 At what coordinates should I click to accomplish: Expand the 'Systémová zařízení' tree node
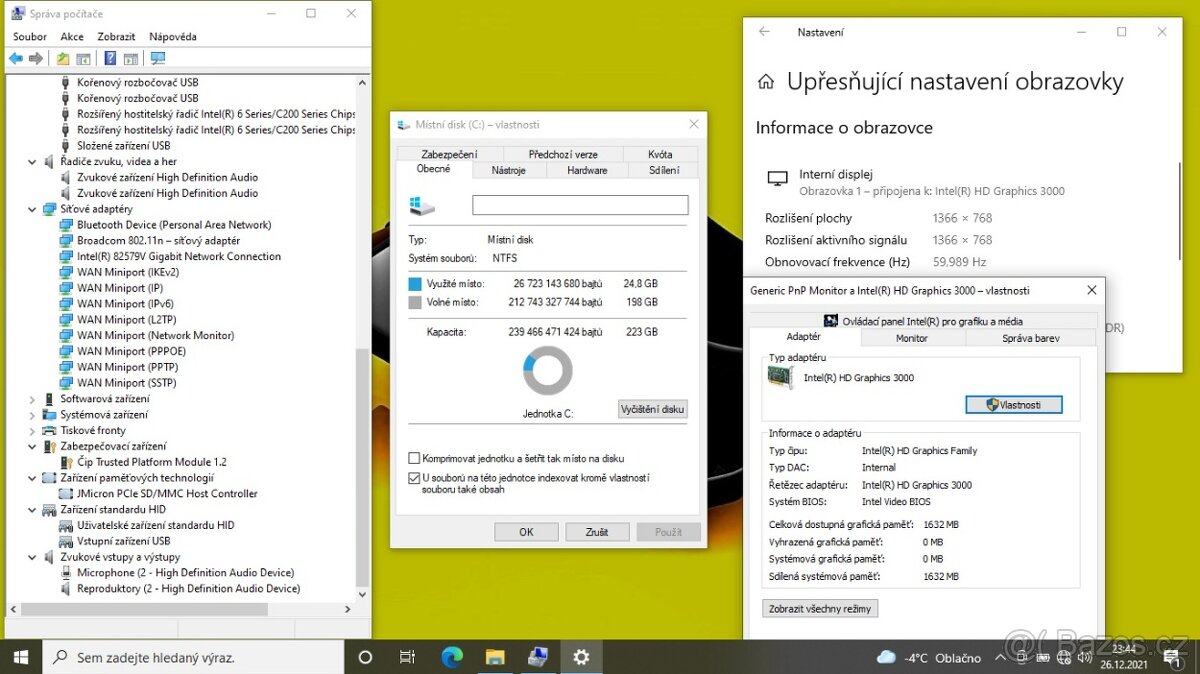tap(31, 414)
